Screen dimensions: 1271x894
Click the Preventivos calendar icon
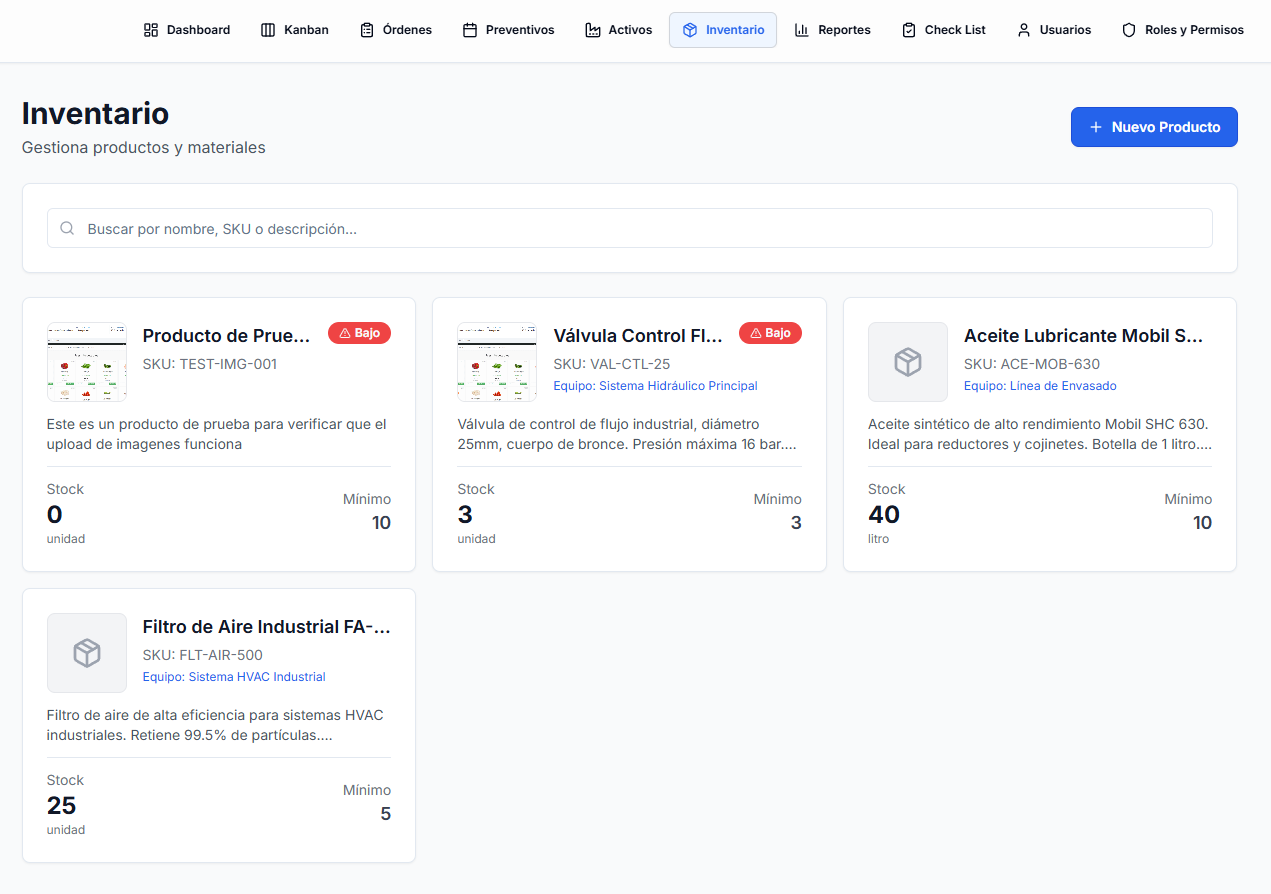(468, 30)
